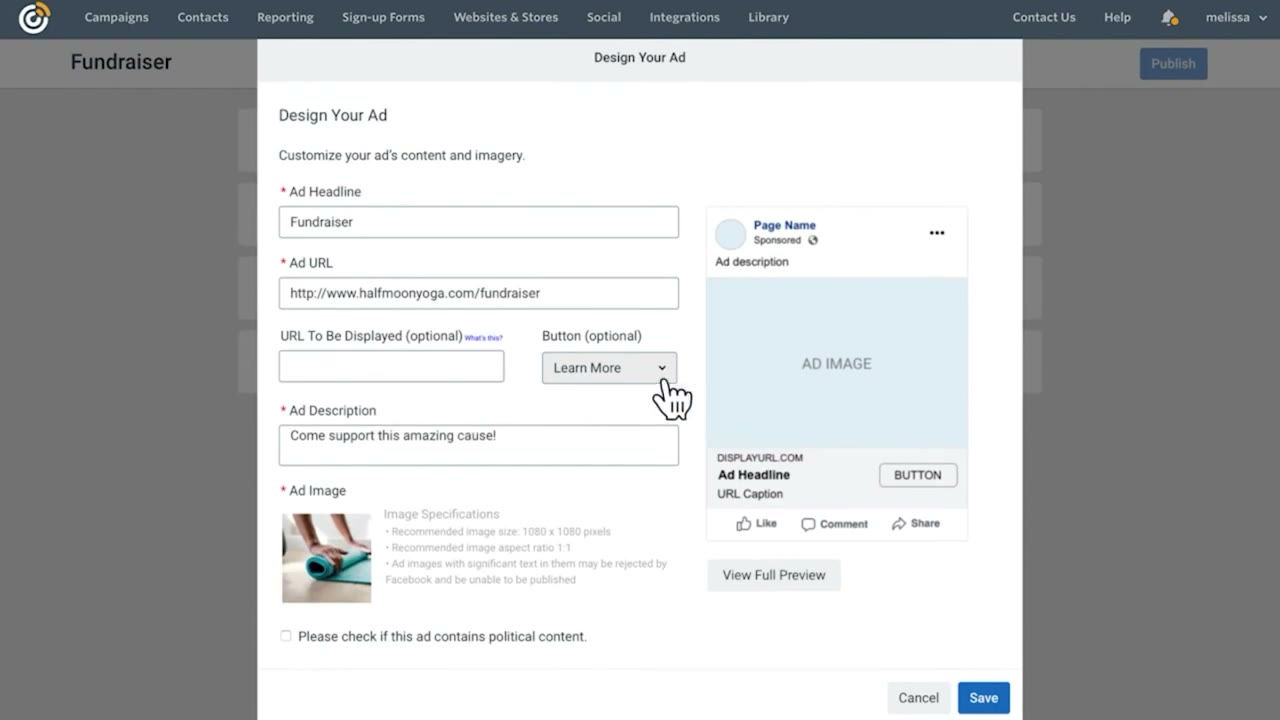Open Integrations from the top bar

(x=684, y=17)
